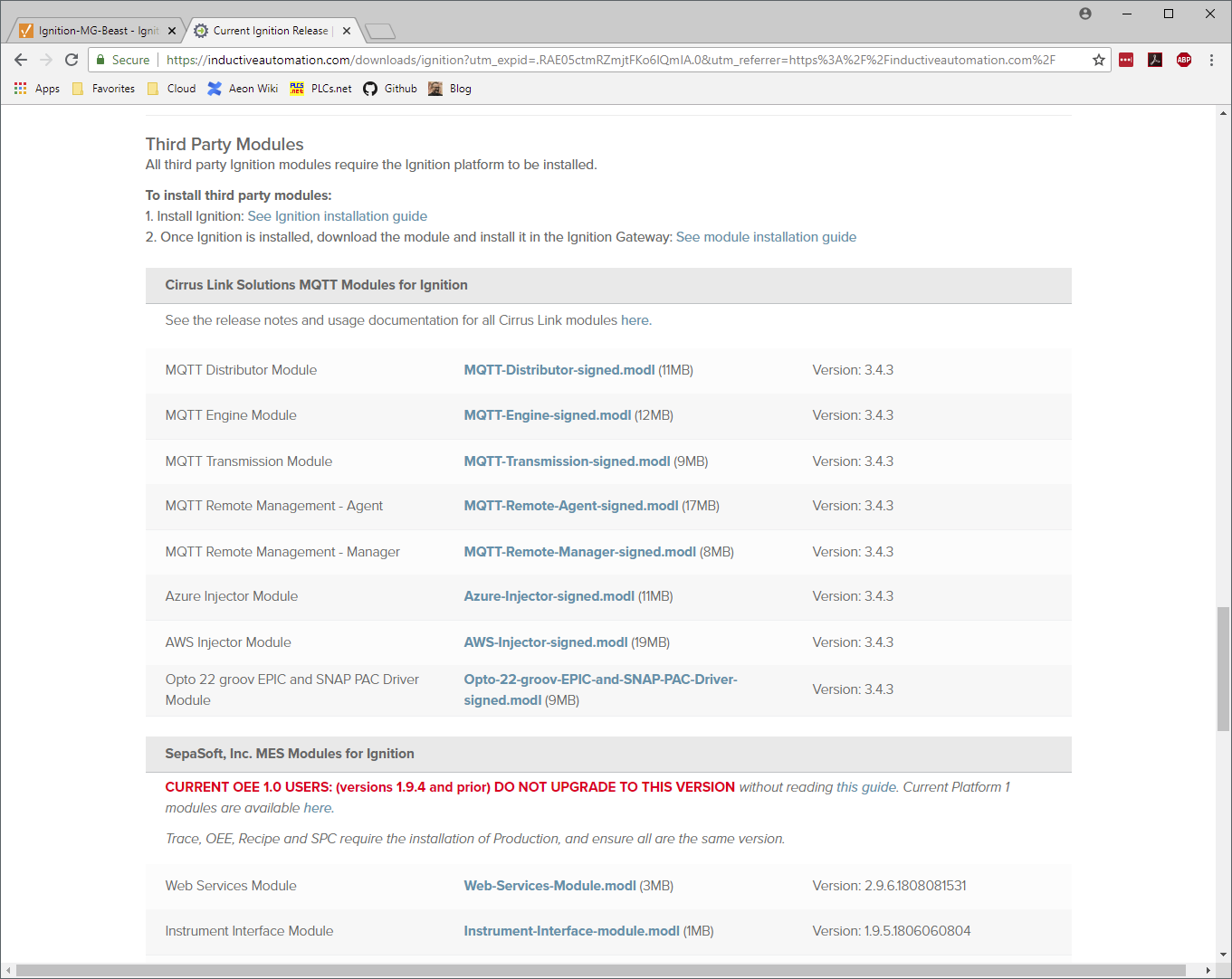
Task: Download MQTT-Distributor-signed.modl
Action: (x=559, y=370)
